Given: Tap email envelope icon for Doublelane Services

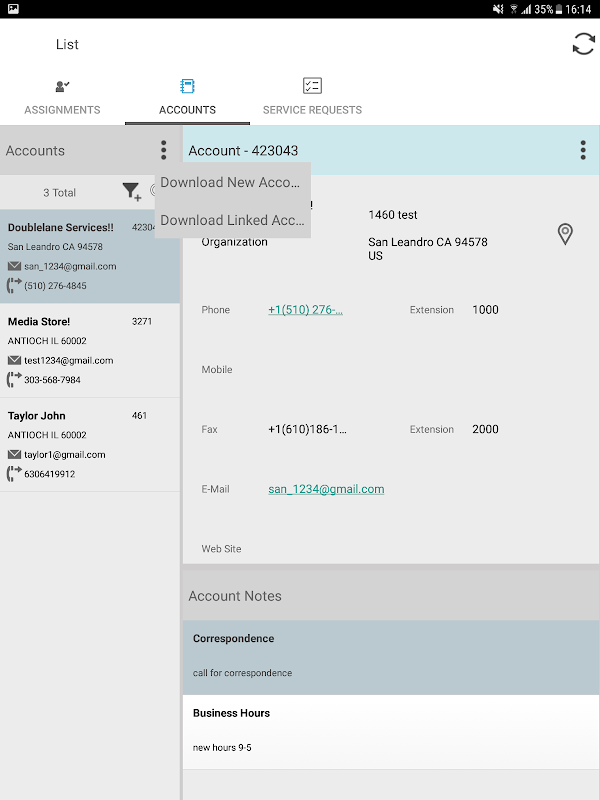Looking at the screenshot, I should click(14, 267).
